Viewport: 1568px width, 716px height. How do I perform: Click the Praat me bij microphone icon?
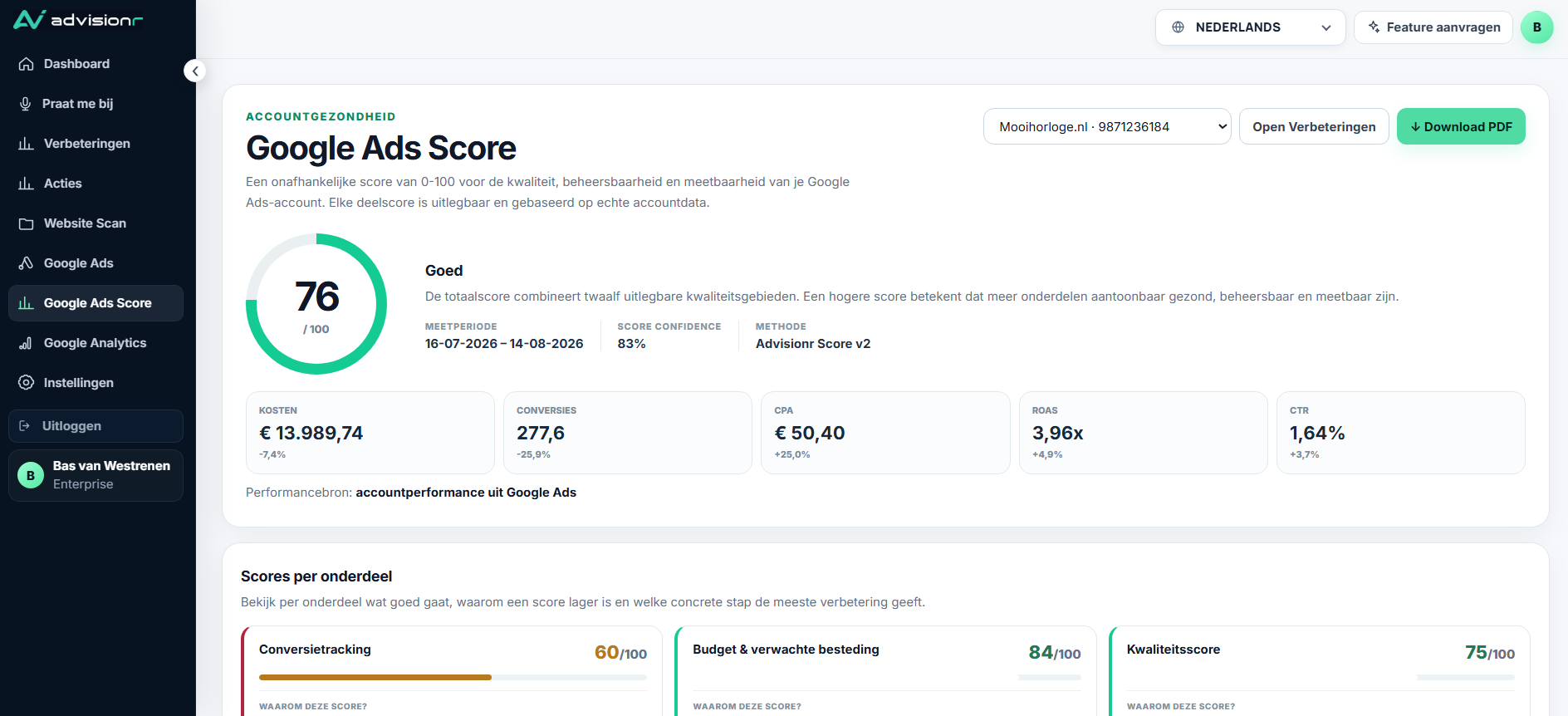click(x=26, y=104)
